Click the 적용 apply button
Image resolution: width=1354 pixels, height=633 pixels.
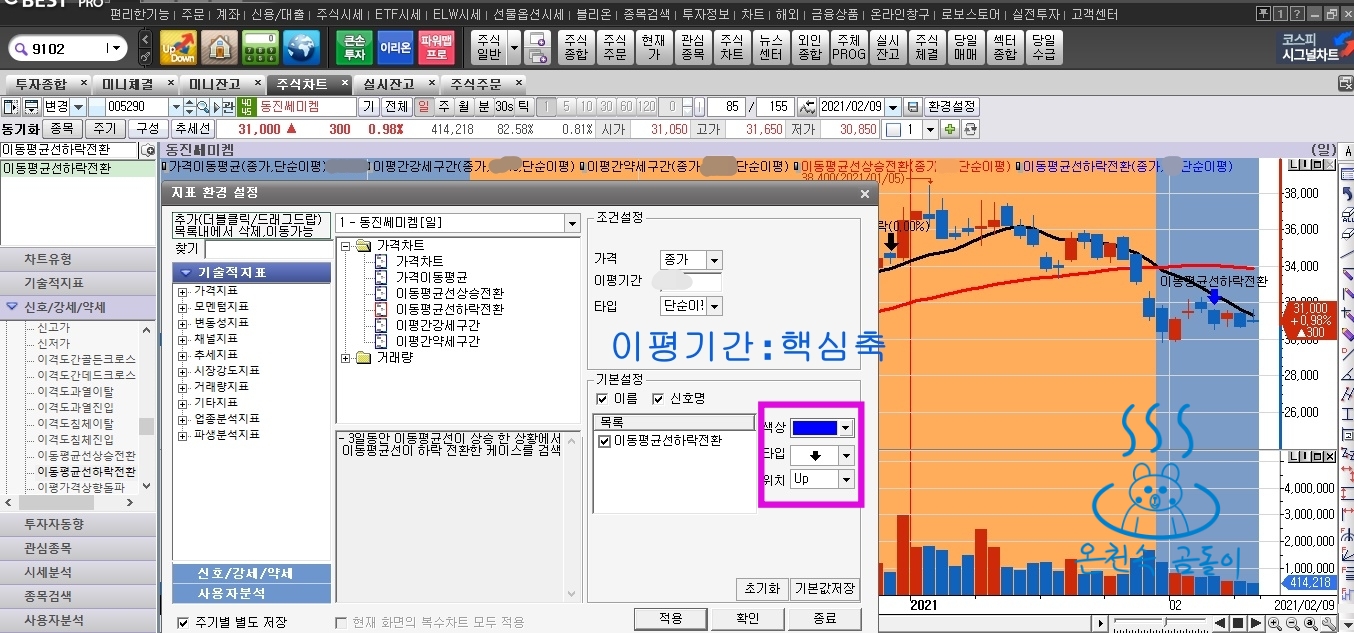click(670, 618)
